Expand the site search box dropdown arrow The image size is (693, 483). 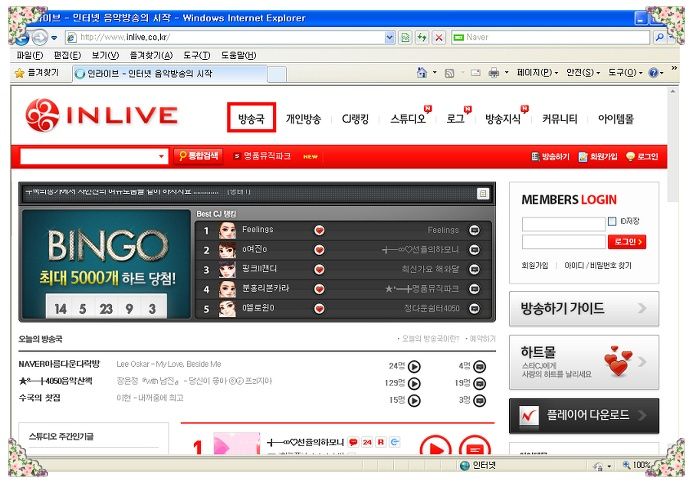pos(161,156)
